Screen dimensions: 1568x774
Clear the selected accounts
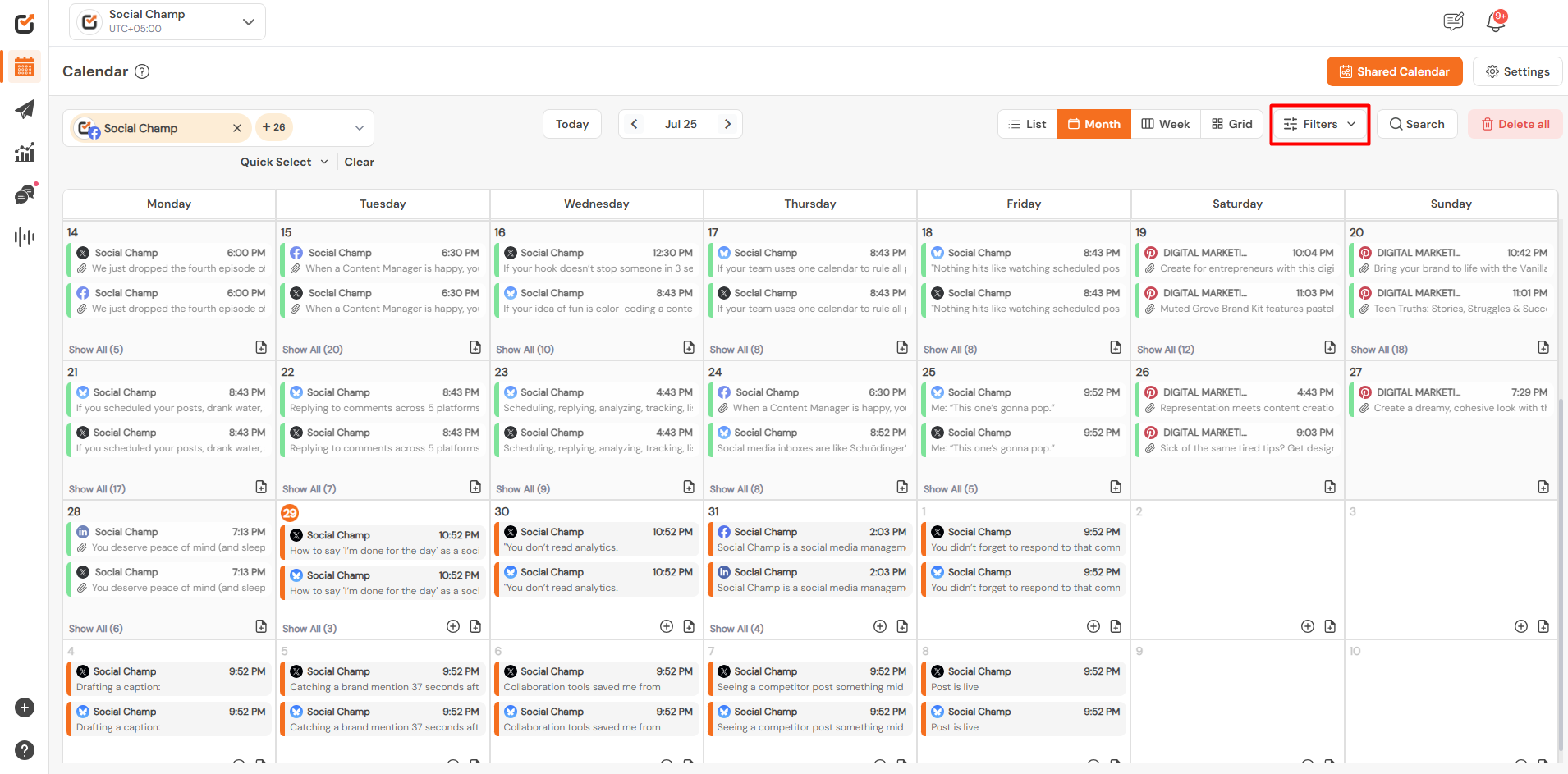click(x=359, y=162)
